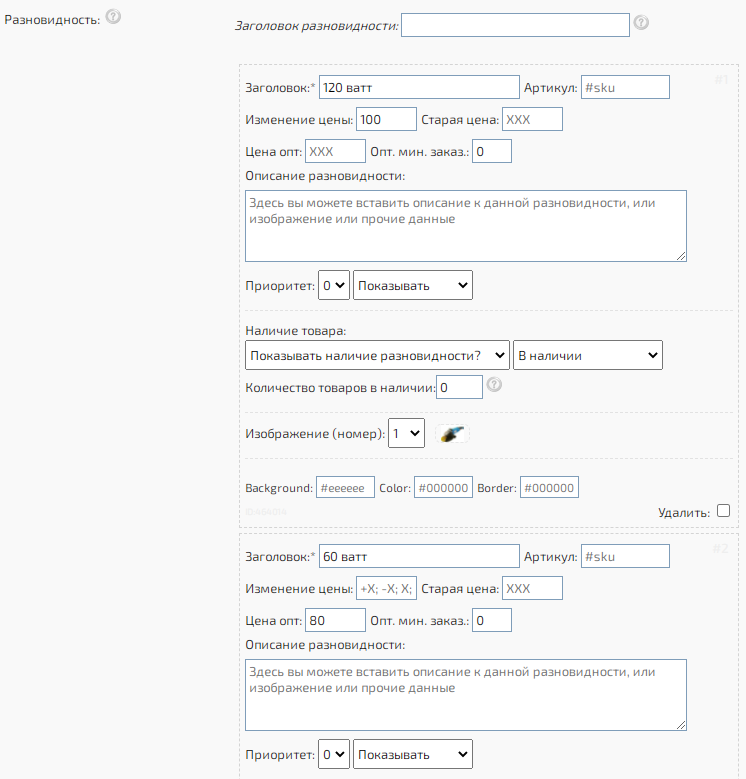Open Приоритет dropdown in the 120 ватт variant
The height and width of the screenshot is (779, 746).
[333, 285]
